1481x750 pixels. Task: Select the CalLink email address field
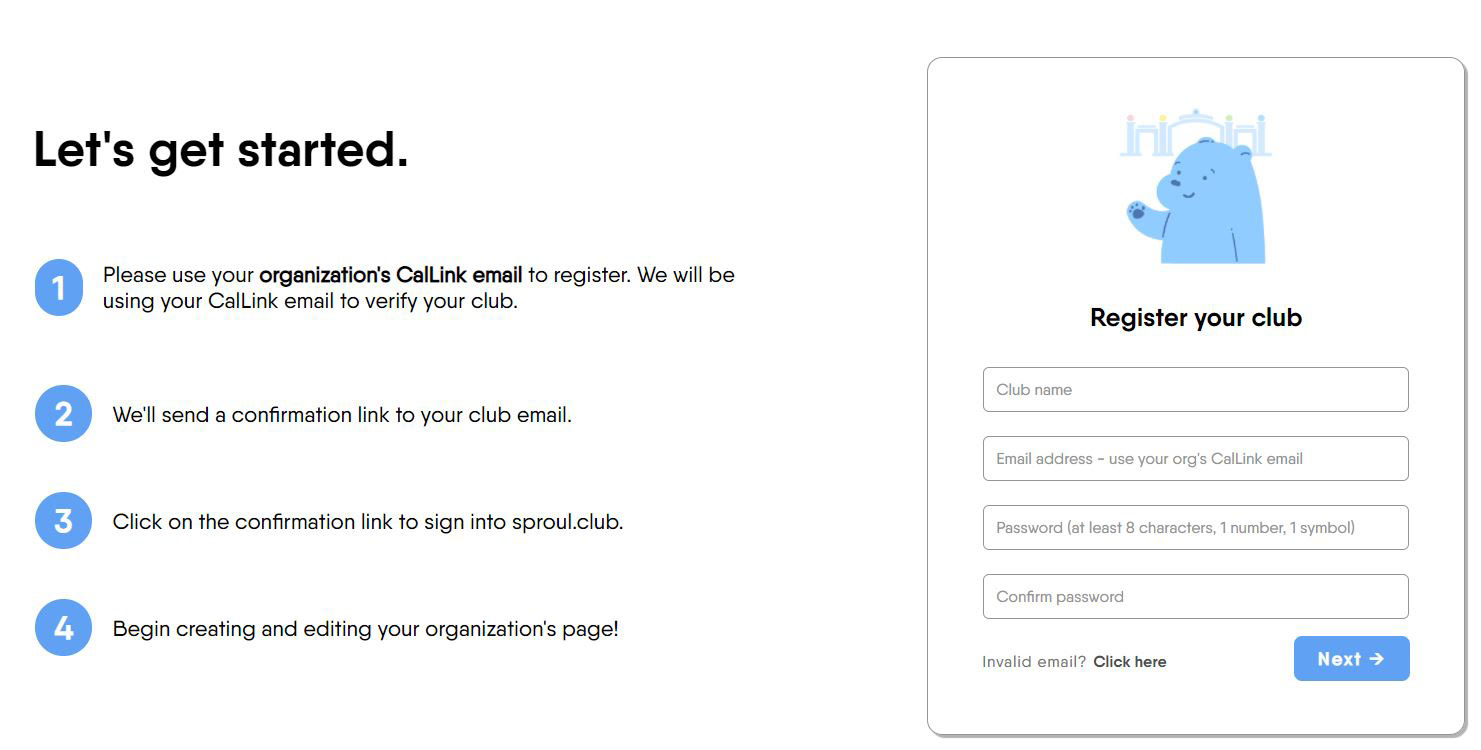1195,459
